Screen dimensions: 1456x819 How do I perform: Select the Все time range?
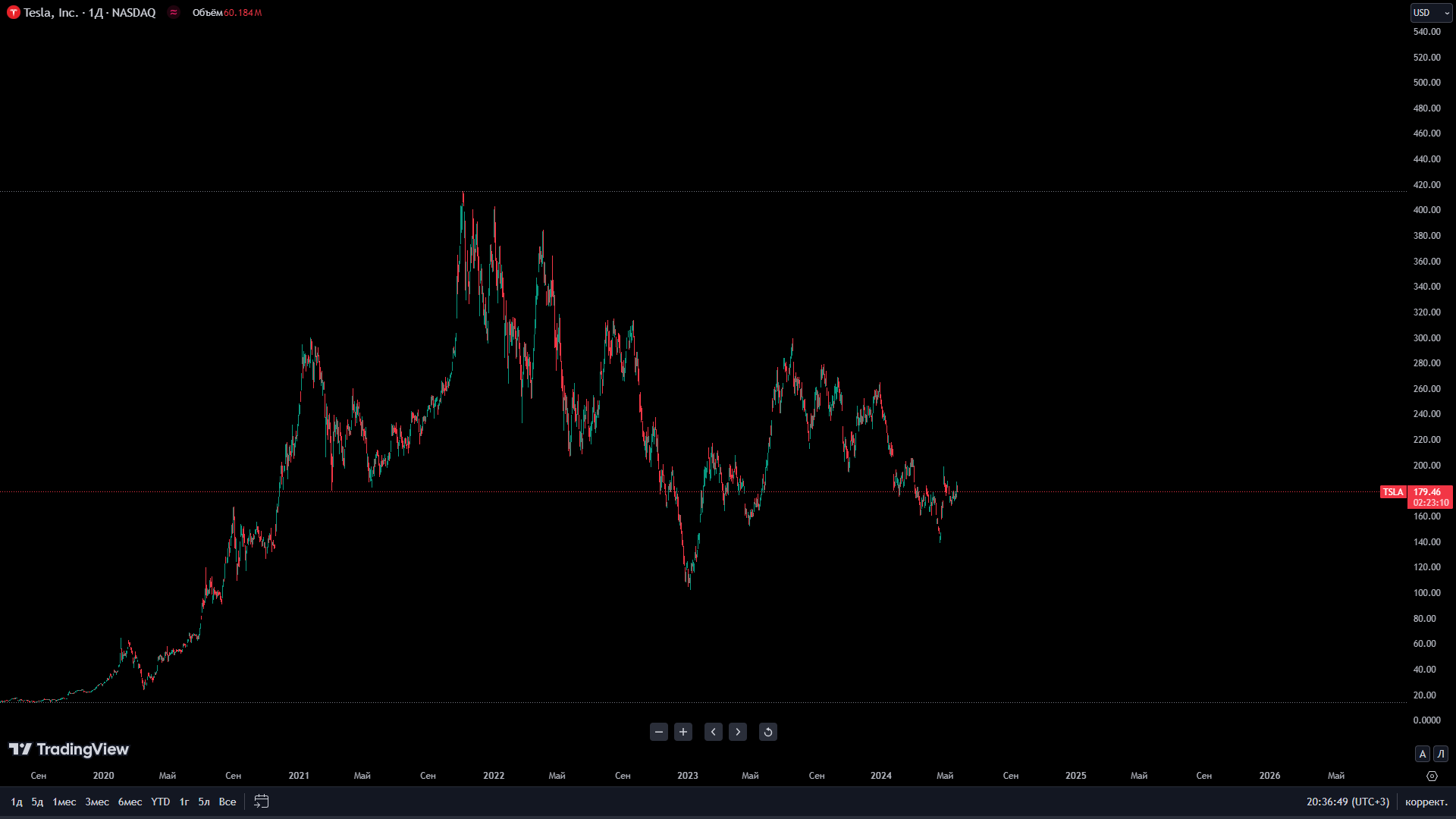tap(227, 802)
